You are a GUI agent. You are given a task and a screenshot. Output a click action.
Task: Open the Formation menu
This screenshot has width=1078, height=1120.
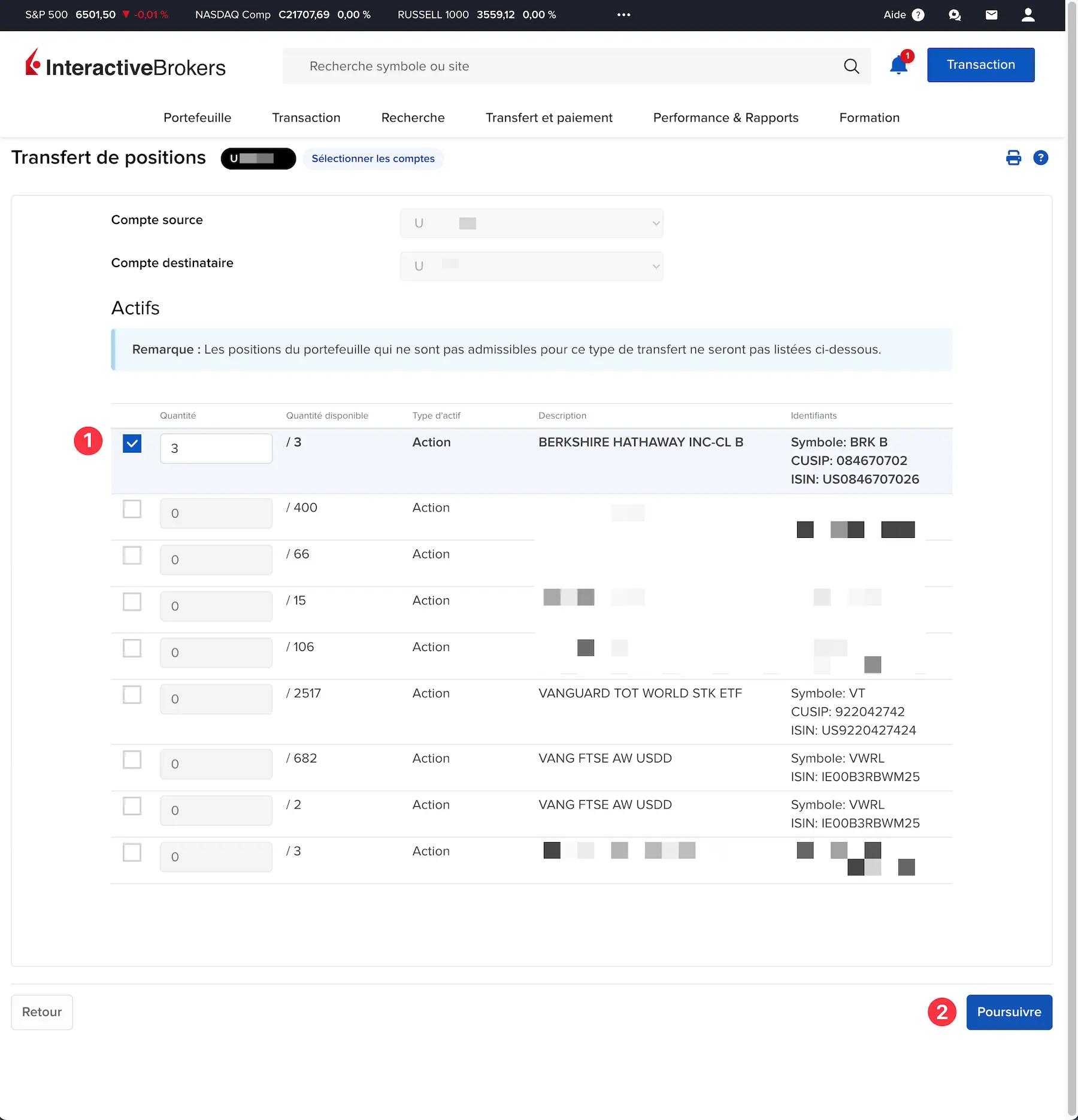(x=870, y=117)
